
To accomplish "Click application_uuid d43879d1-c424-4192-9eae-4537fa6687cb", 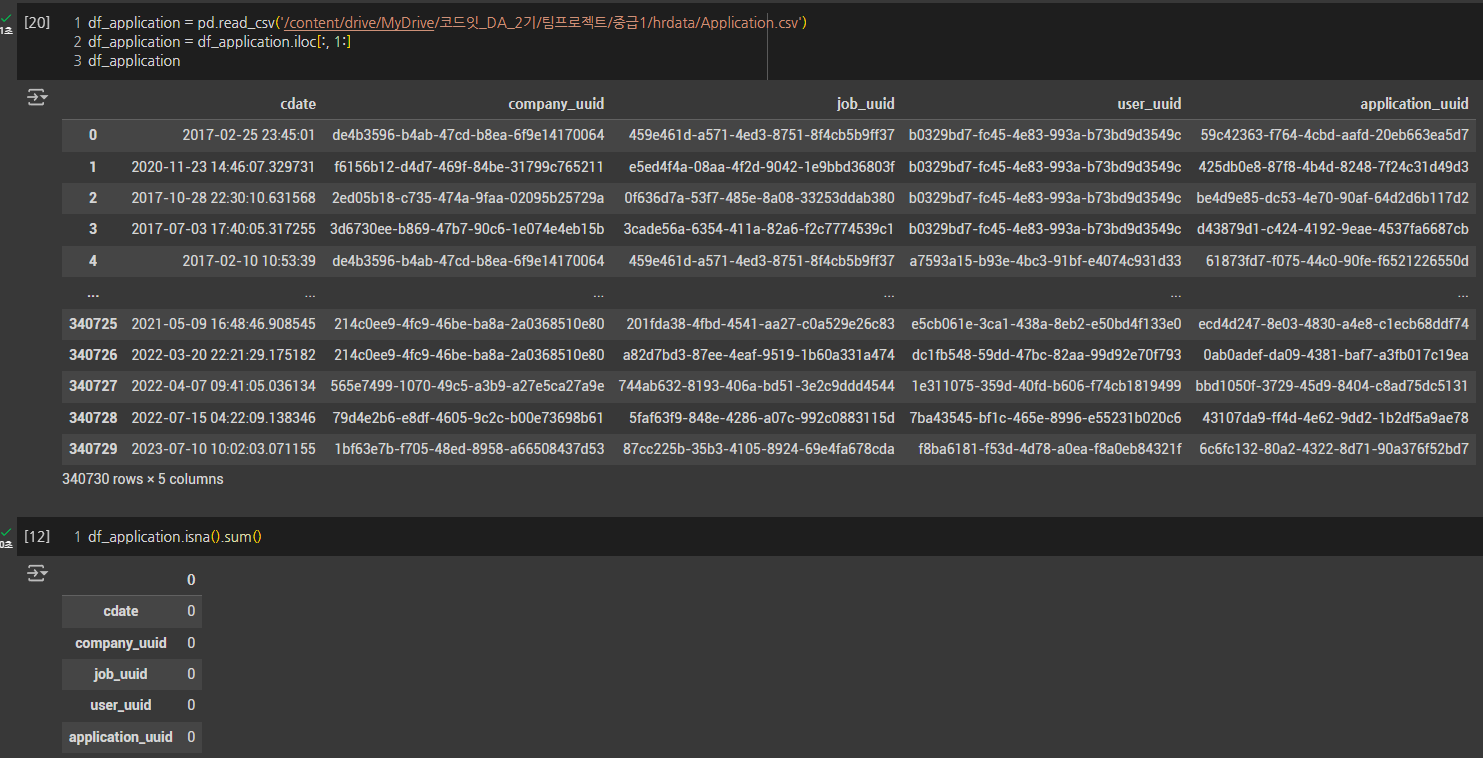I will click(1333, 230).
